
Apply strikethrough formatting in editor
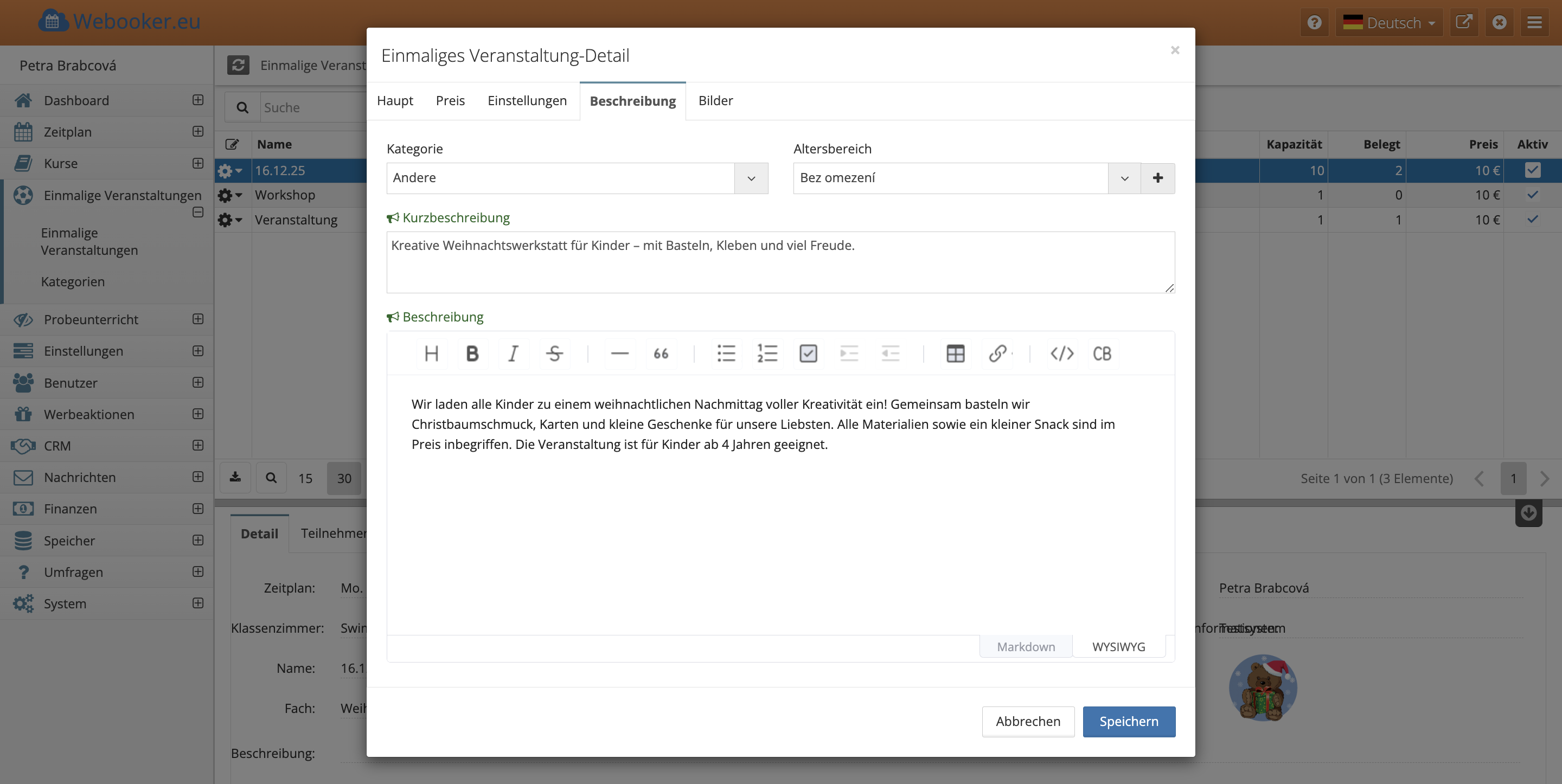554,354
